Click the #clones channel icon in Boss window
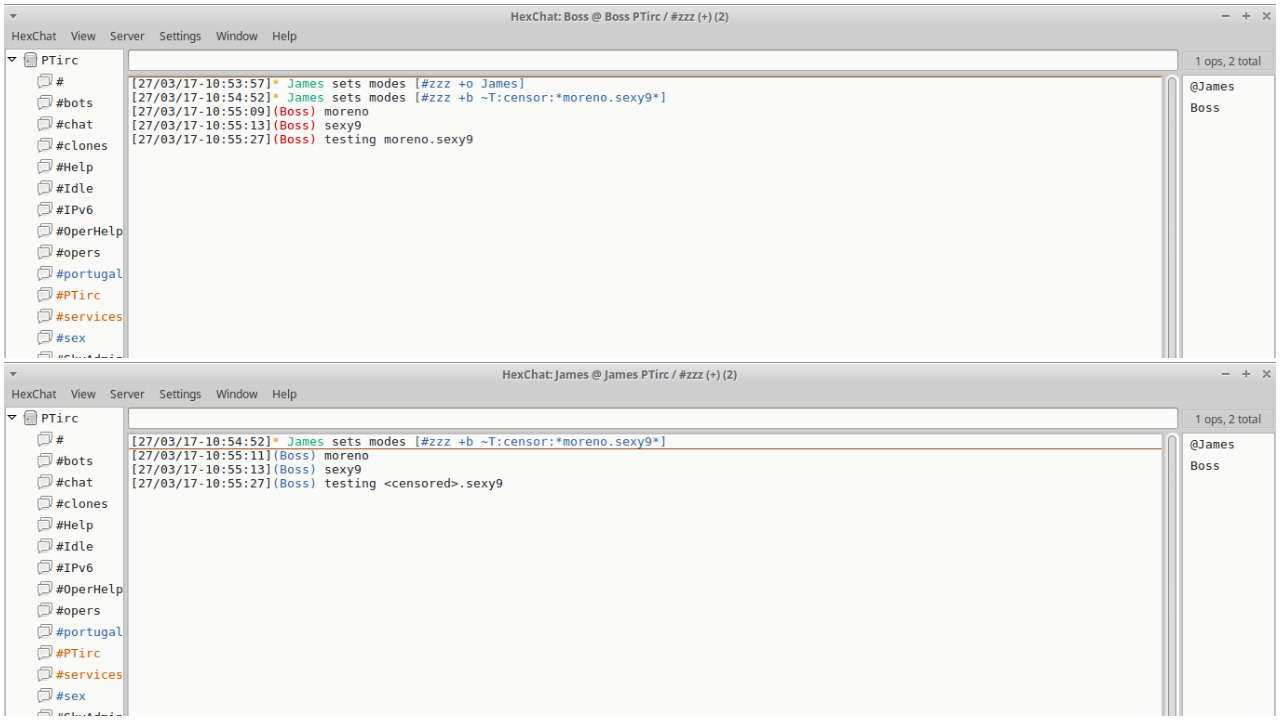 44,146
